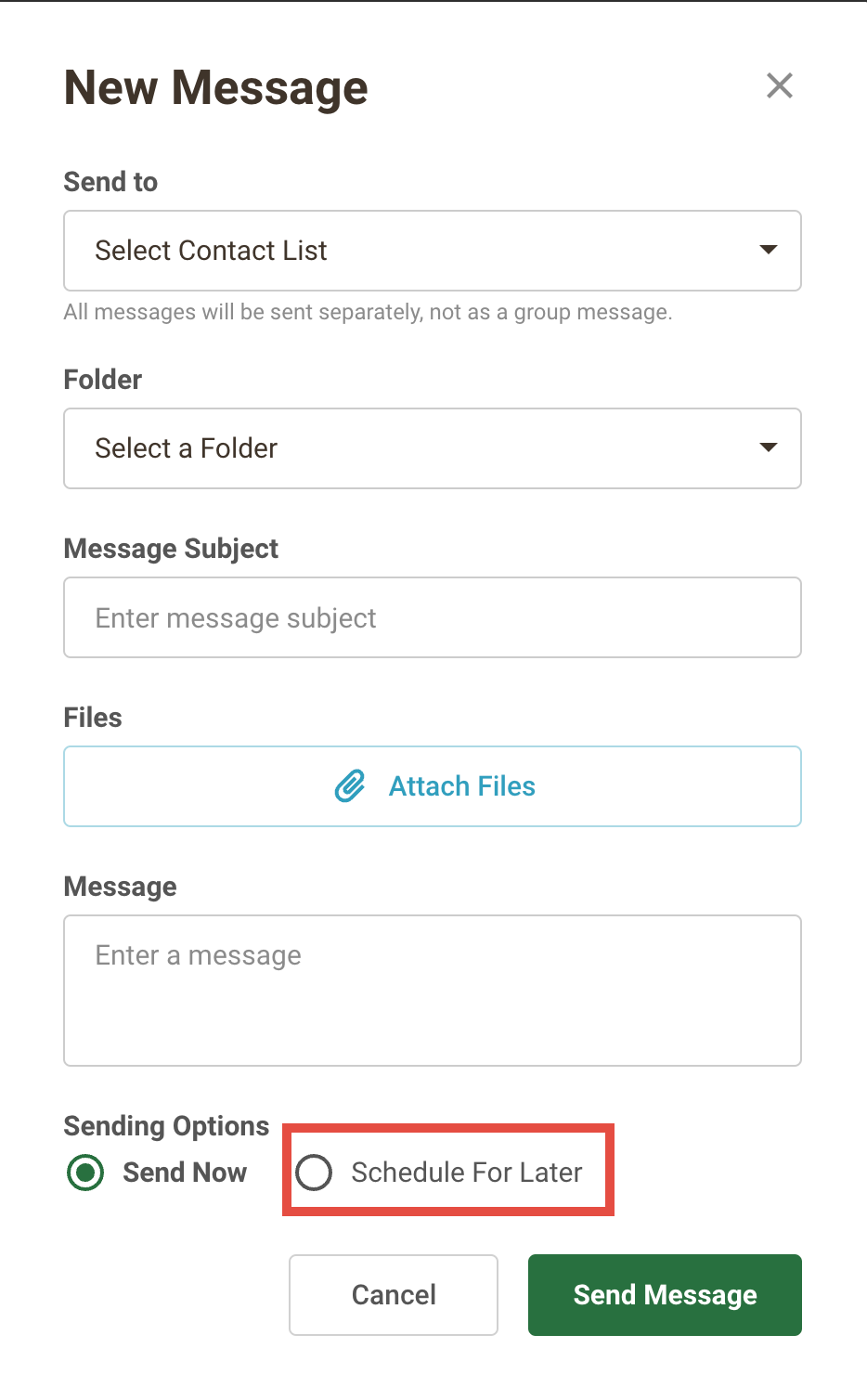Click the paperclip attachment icon

click(350, 786)
